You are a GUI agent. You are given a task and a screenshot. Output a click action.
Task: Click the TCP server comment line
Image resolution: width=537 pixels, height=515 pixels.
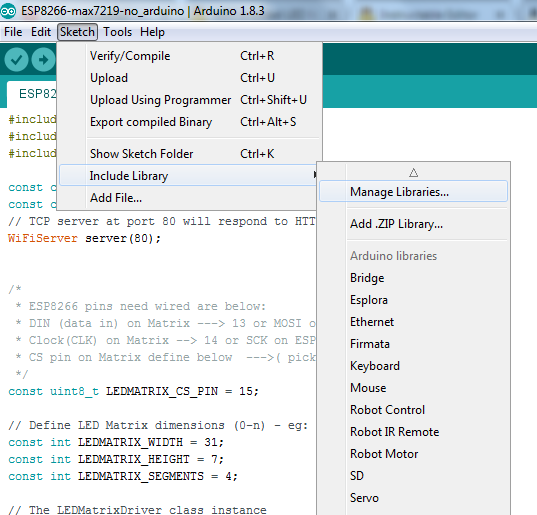(x=161, y=221)
